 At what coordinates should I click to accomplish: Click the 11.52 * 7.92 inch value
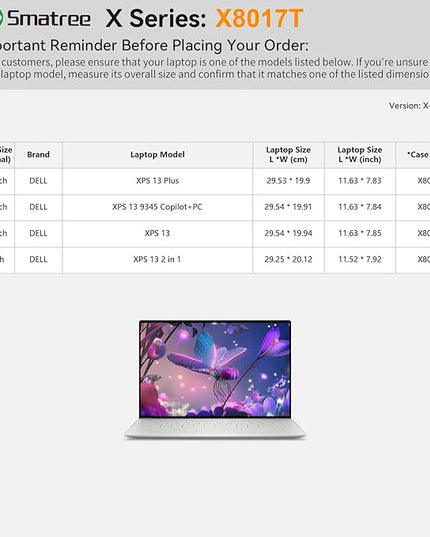click(x=360, y=260)
